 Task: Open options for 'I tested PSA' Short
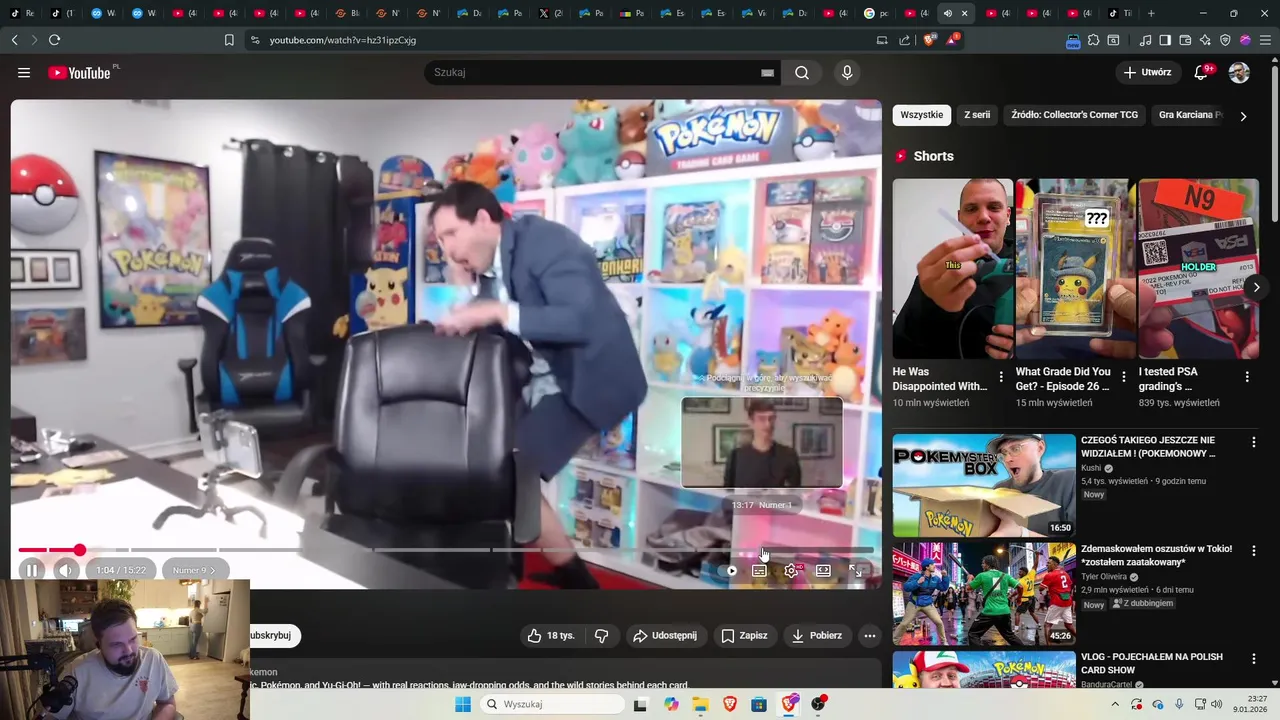[1247, 377]
